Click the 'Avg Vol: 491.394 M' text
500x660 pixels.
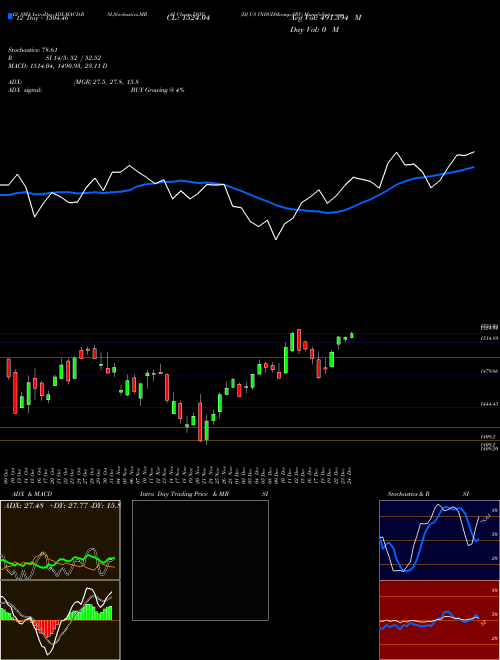pyautogui.click(x=326, y=18)
